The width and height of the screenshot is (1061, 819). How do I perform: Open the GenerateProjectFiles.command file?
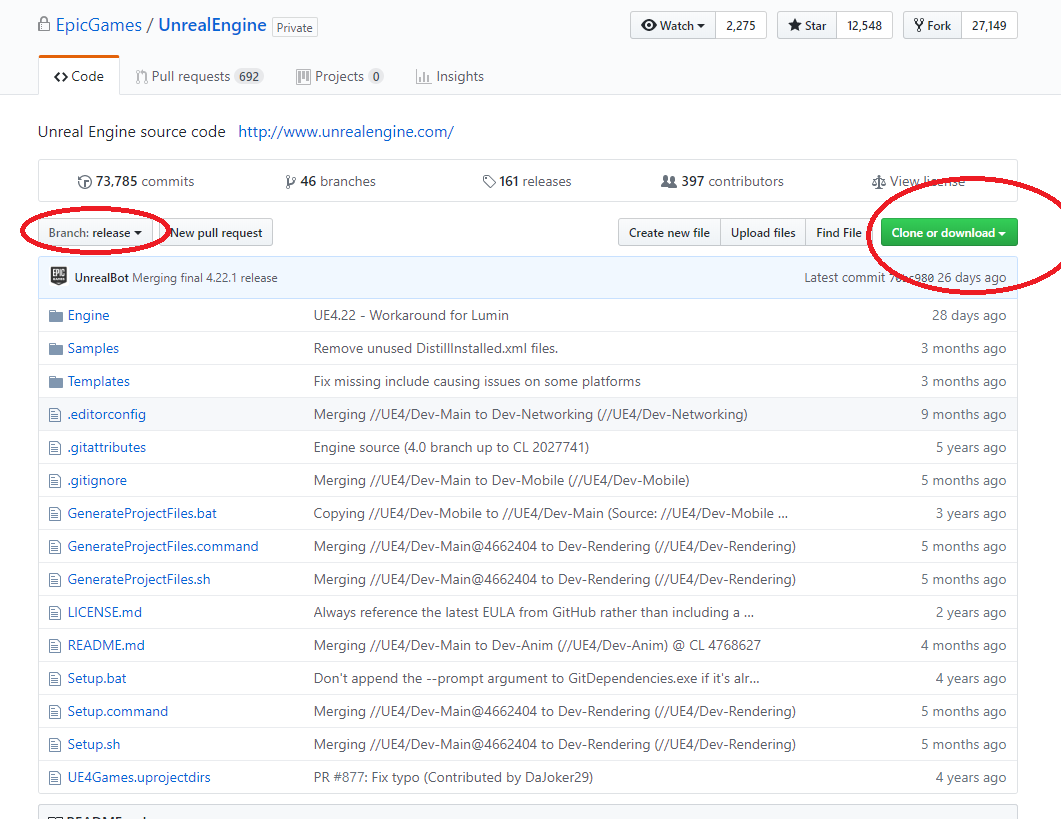pyautogui.click(x=162, y=546)
